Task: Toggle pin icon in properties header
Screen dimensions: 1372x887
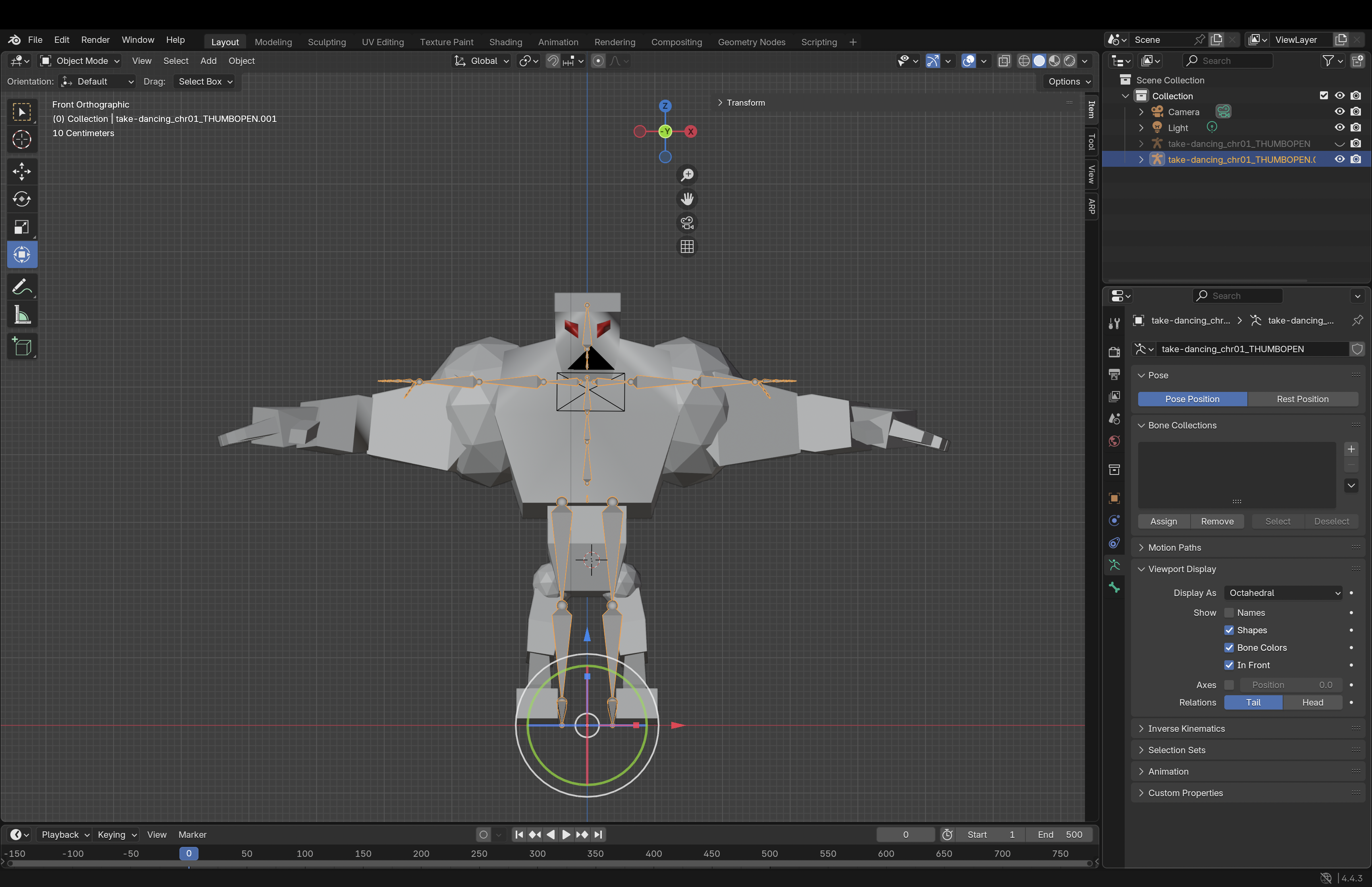Action: pyautogui.click(x=1358, y=320)
